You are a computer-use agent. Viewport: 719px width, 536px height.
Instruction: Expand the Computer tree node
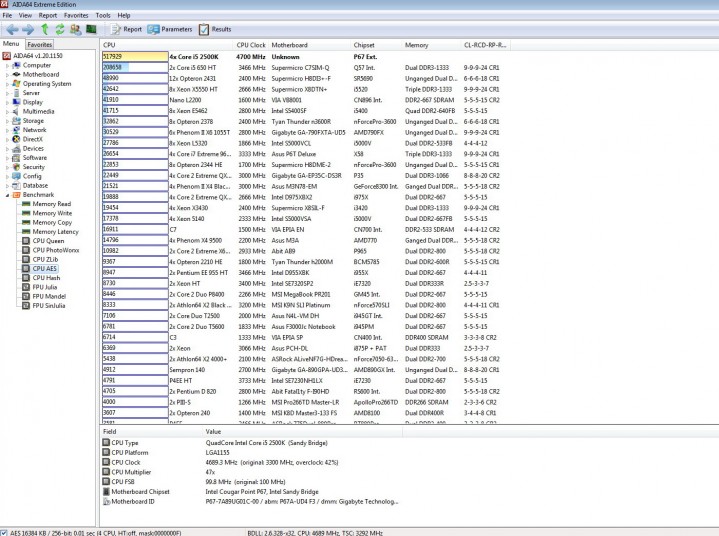pyautogui.click(x=7, y=66)
